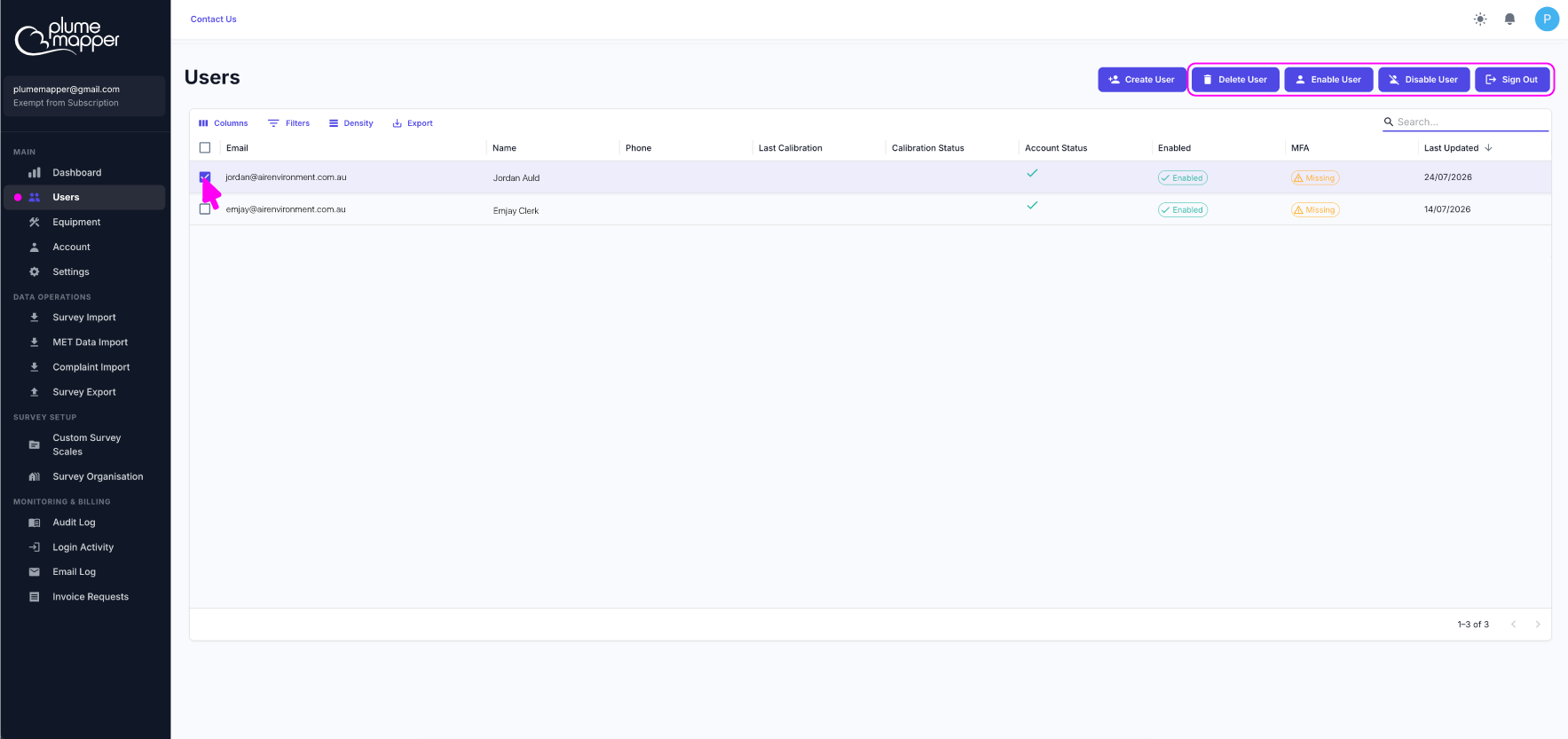Click the 14/07/2026 date cell

pyautogui.click(x=1447, y=209)
